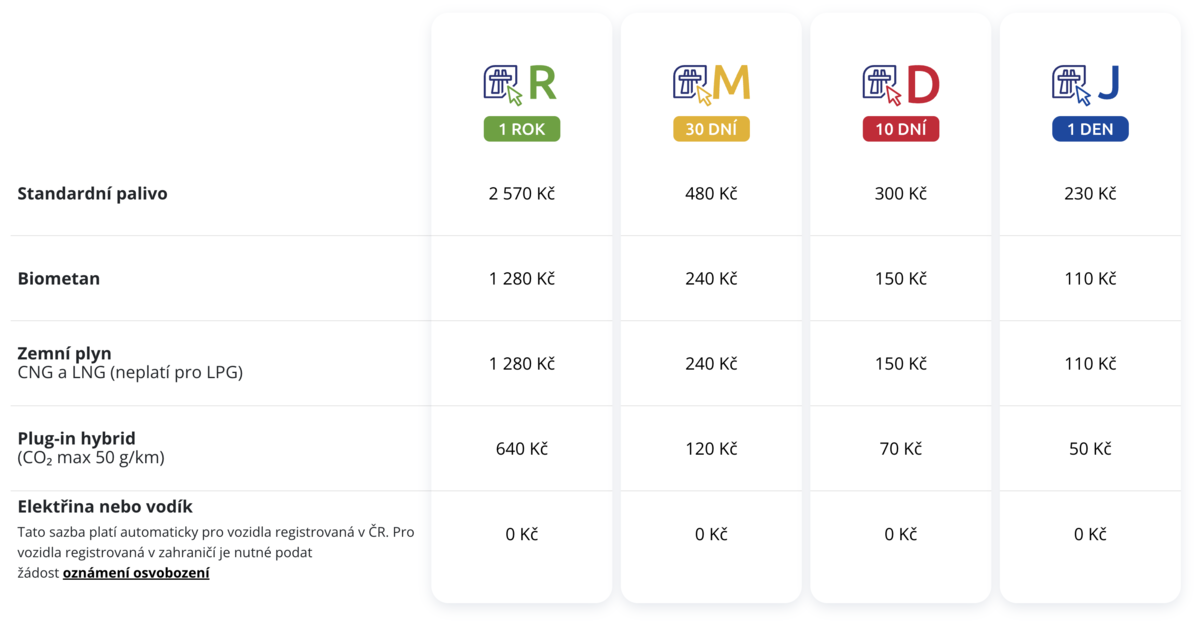The image size is (1200, 621).
Task: Click the Elektřina nebo vodík heading
Action: click(105, 507)
